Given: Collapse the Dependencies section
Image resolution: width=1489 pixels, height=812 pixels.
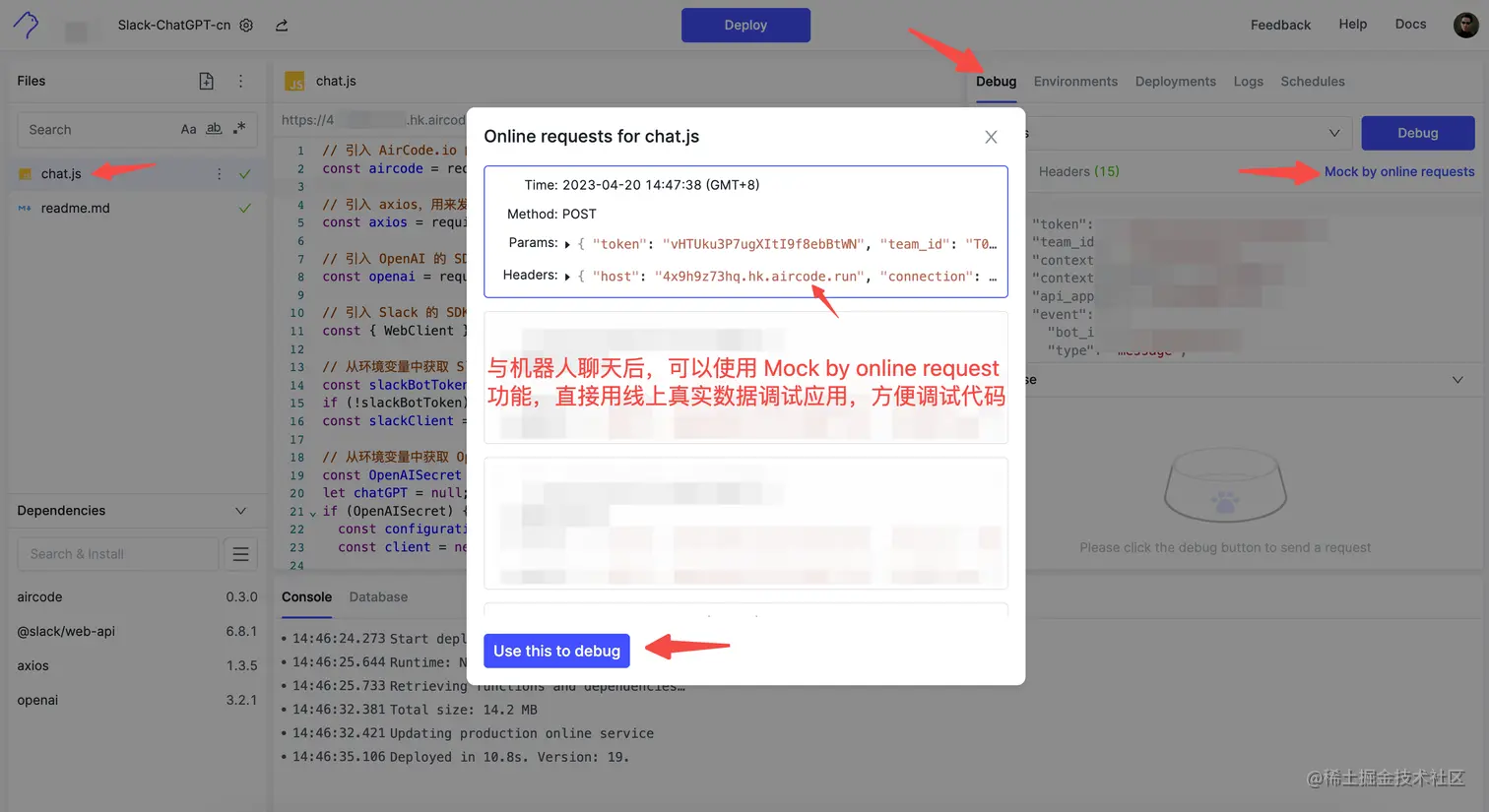Looking at the screenshot, I should pyautogui.click(x=240, y=510).
